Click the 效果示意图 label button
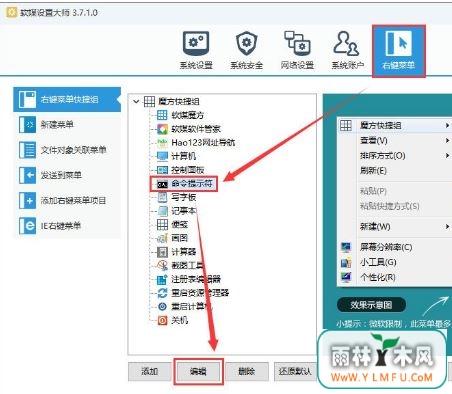The height and width of the screenshot is (394, 452). 371,305
